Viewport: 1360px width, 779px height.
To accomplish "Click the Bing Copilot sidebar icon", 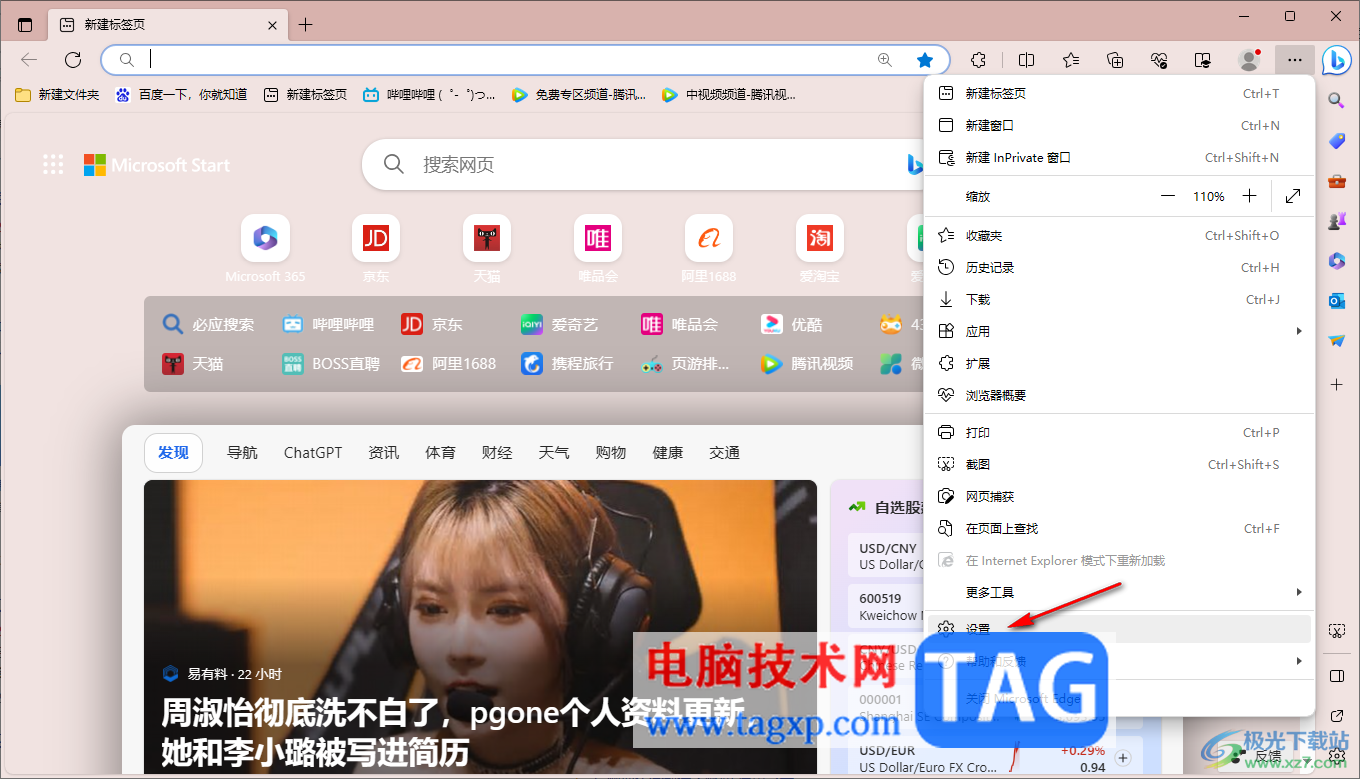I will click(1337, 60).
